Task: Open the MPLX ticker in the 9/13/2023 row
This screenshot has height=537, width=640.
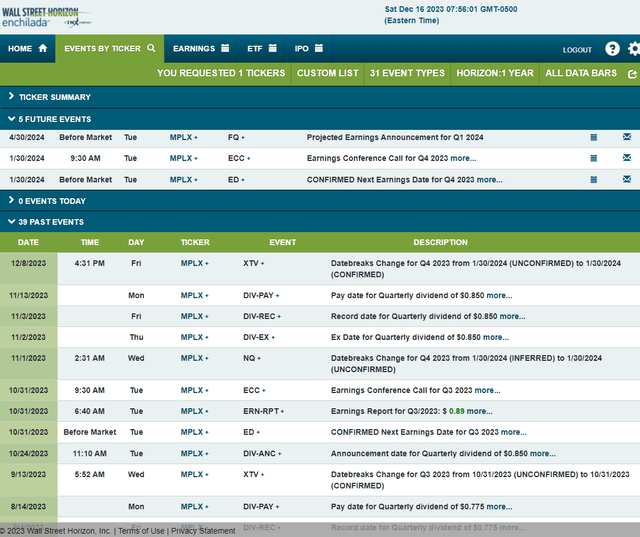Action: click(x=194, y=474)
